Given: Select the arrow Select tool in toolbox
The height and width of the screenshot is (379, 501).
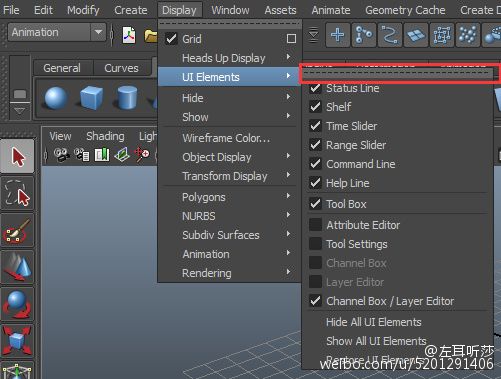Looking at the screenshot, I should tap(17, 156).
